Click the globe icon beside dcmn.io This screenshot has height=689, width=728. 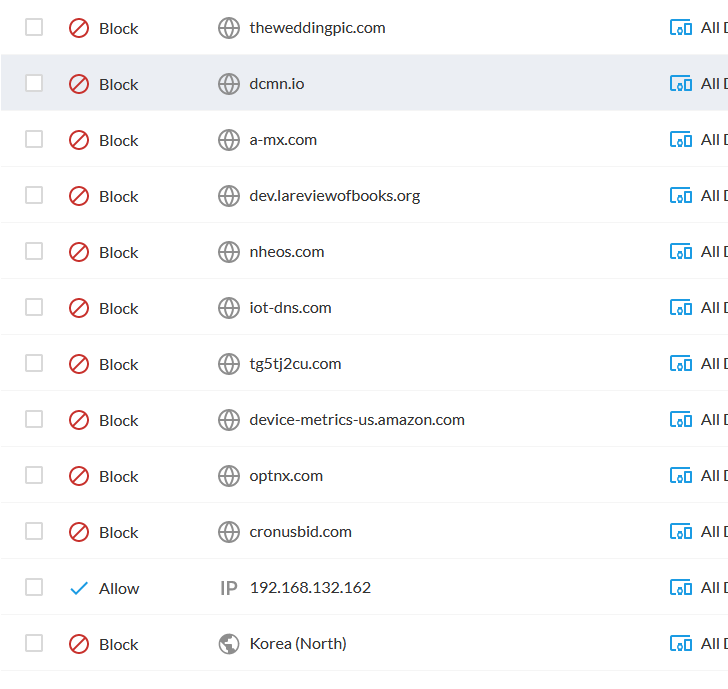[x=229, y=84]
